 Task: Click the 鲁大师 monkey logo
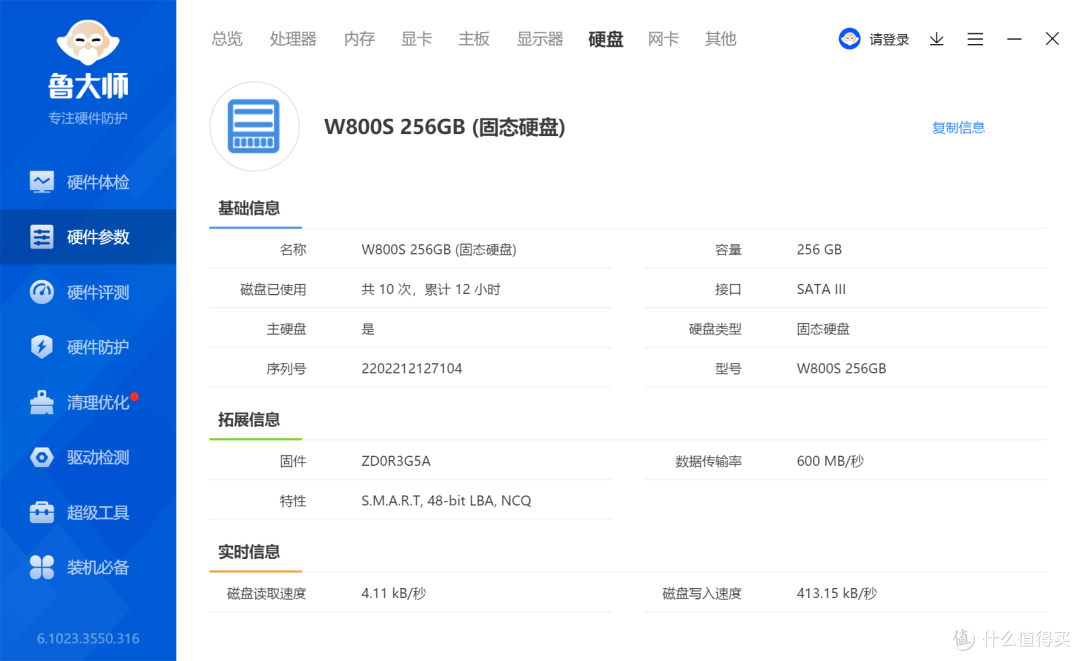[87, 43]
